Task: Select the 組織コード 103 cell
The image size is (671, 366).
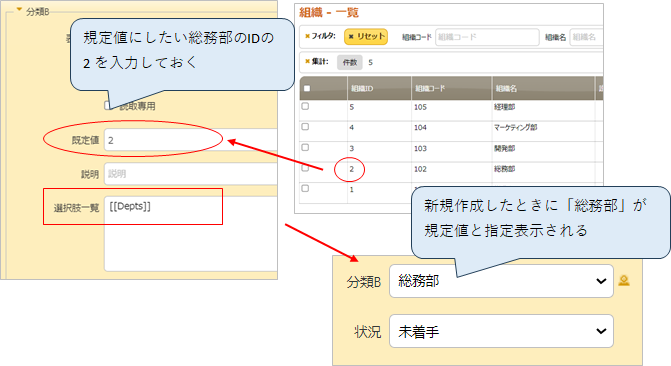Action: tap(420, 149)
